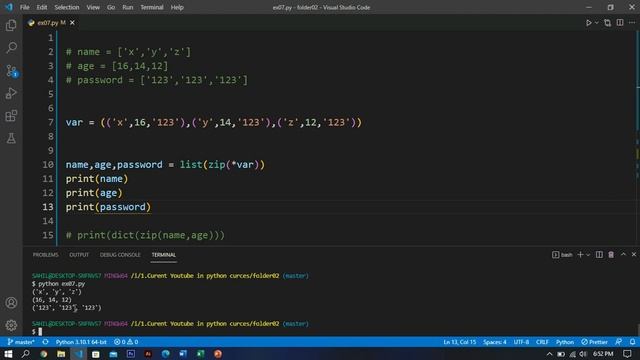Open the Search view in activity bar
The image size is (640, 360).
click(11, 48)
